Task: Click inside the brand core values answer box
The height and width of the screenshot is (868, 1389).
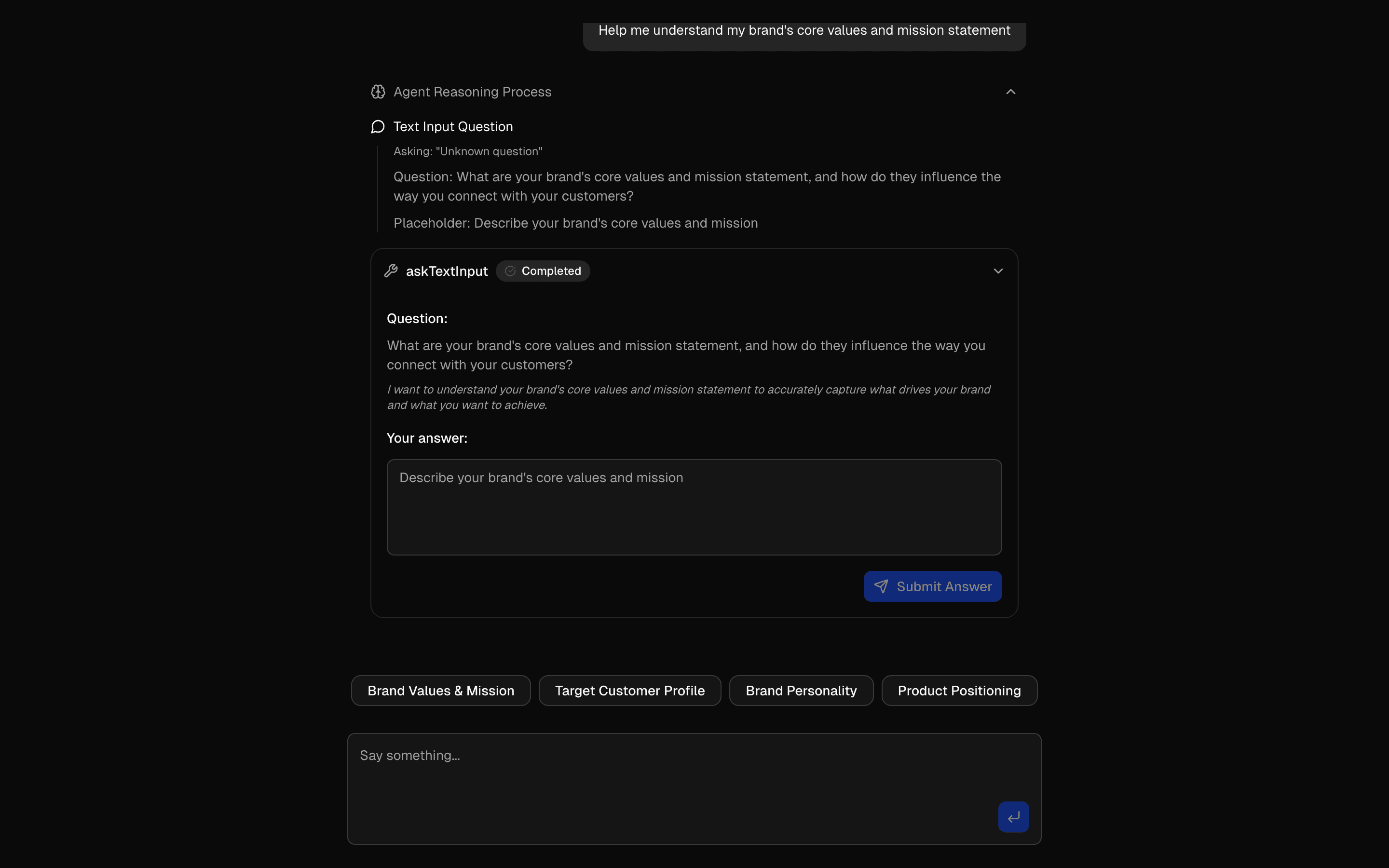Action: tap(694, 506)
